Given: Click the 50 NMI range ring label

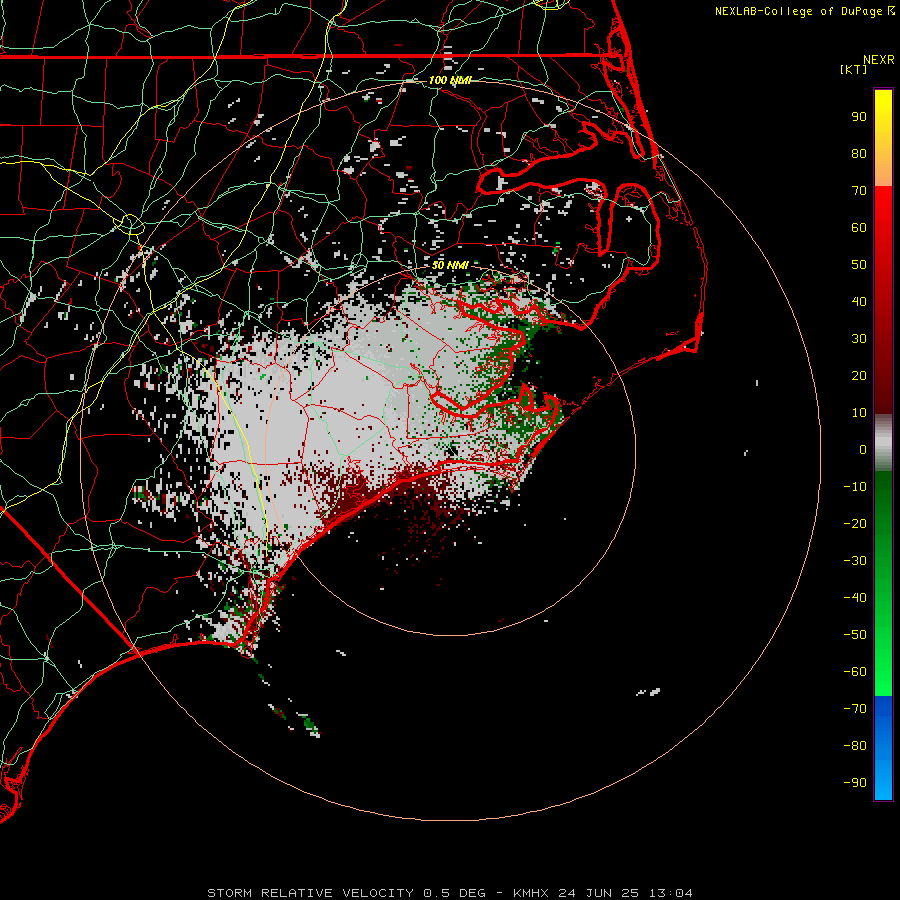Looking at the screenshot, I should coord(450,265).
